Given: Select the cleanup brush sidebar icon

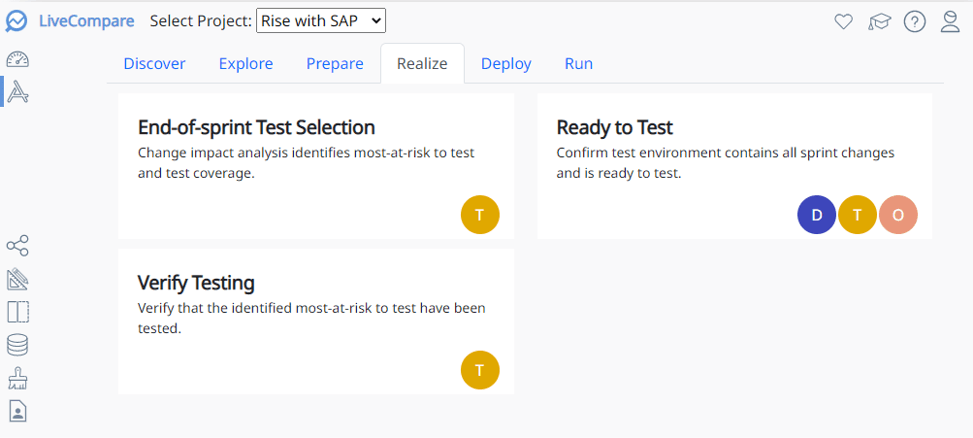Looking at the screenshot, I should [17, 378].
